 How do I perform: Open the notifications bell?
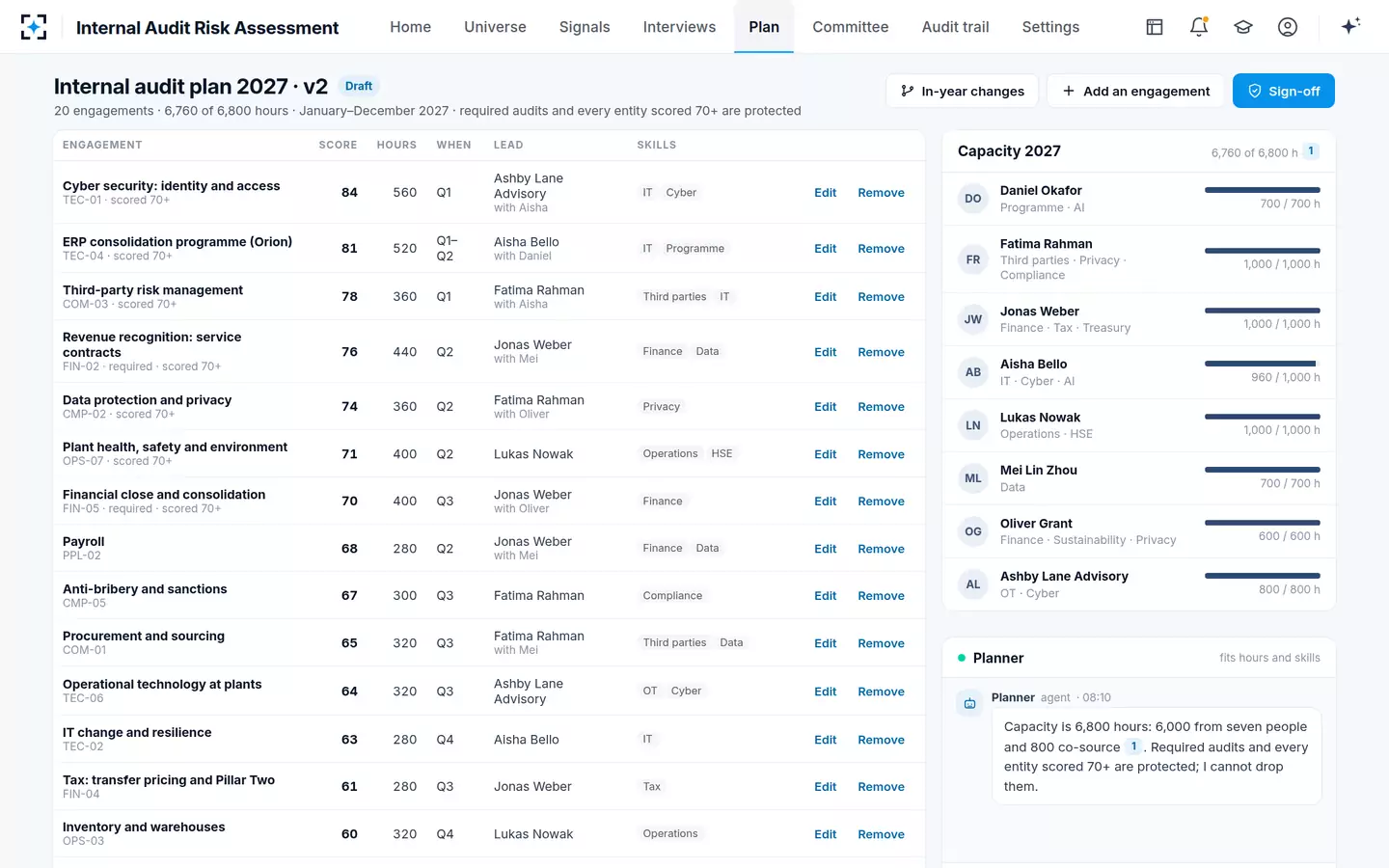[x=1199, y=27]
